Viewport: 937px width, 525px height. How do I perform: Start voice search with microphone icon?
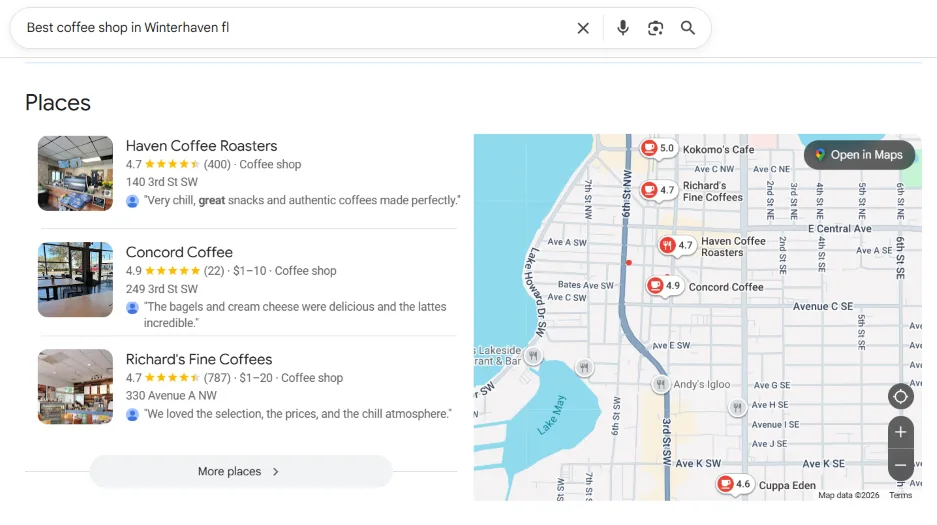click(x=623, y=28)
